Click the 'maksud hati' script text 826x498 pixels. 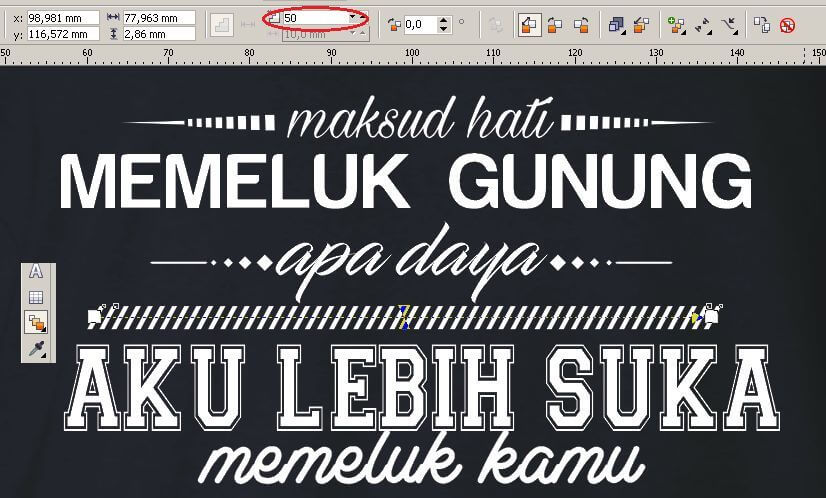(420, 117)
